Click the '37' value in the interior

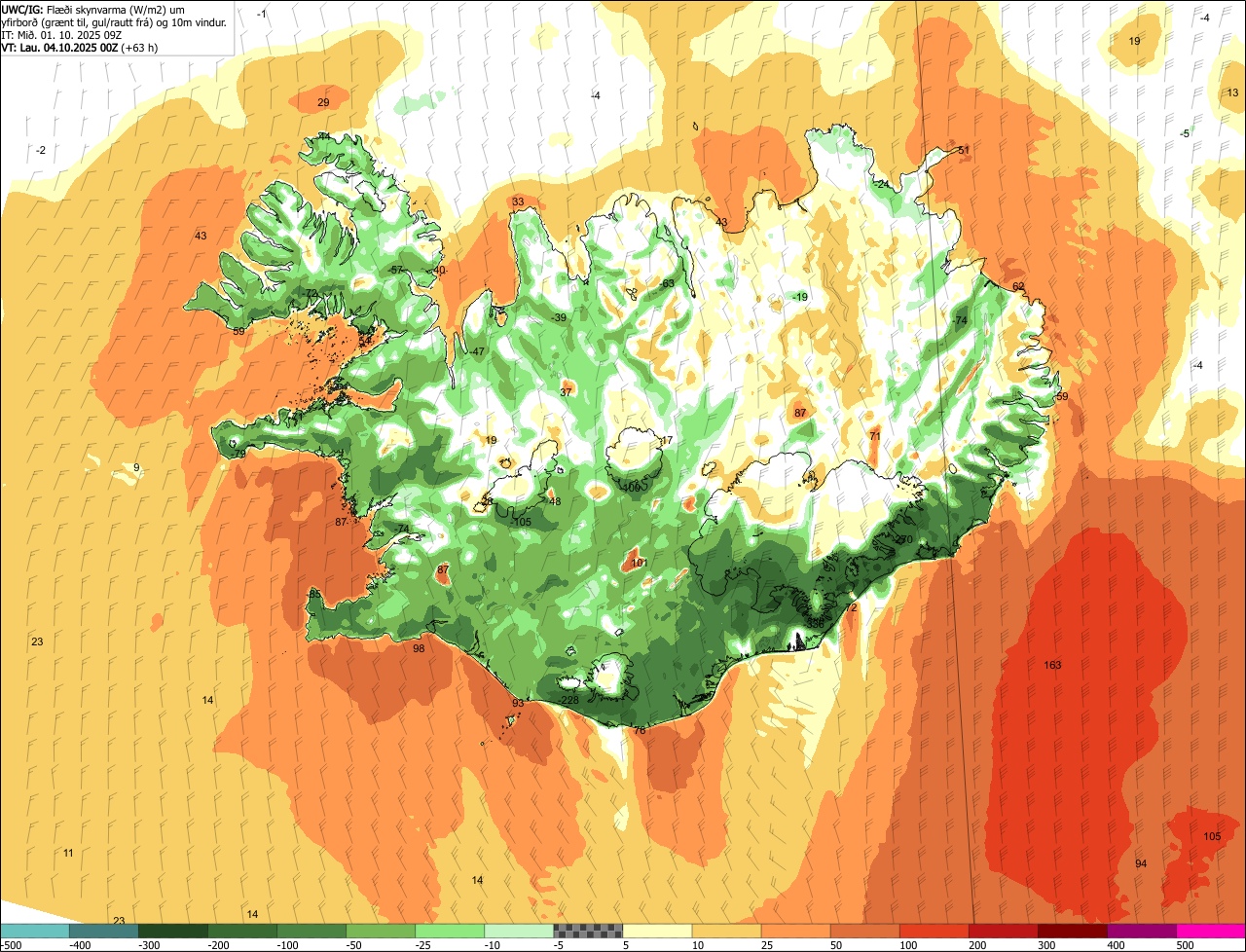pyautogui.click(x=566, y=392)
